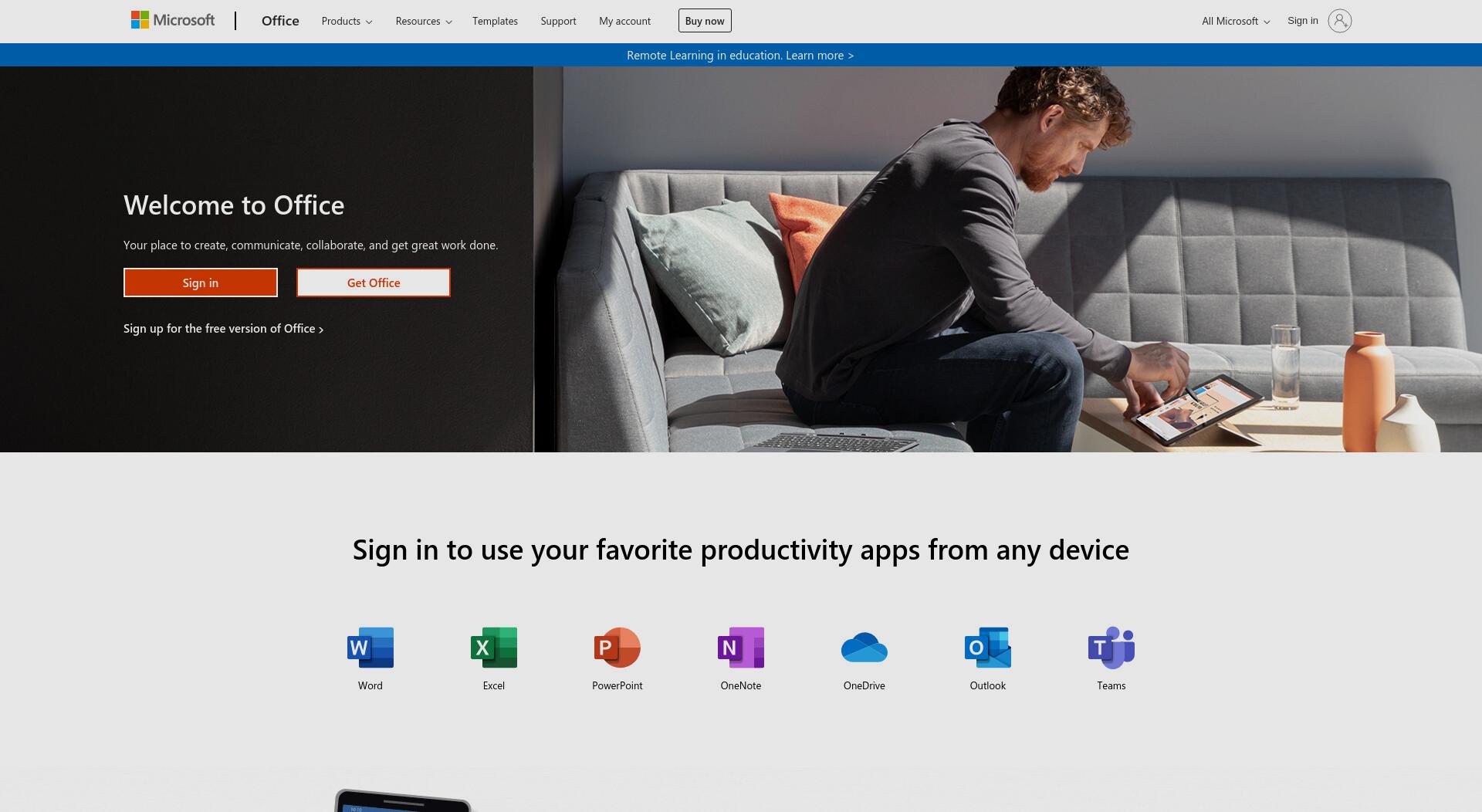This screenshot has height=812, width=1482.
Task: Open the Teams app icon
Action: [1111, 647]
